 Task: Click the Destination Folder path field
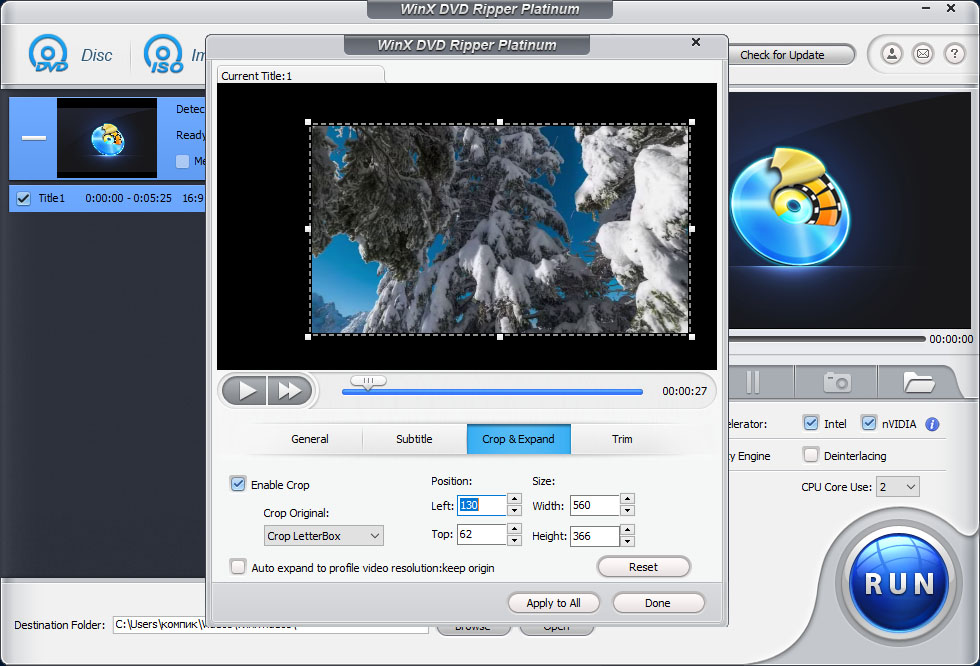tap(270, 624)
